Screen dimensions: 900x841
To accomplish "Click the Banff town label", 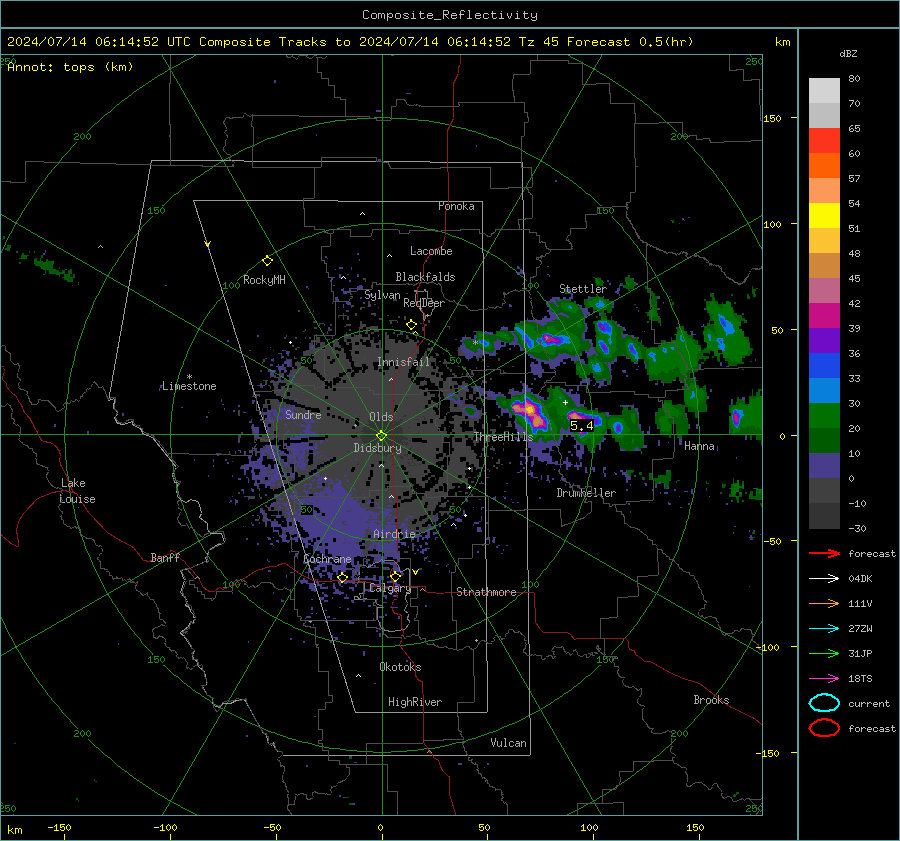I will click(x=165, y=558).
